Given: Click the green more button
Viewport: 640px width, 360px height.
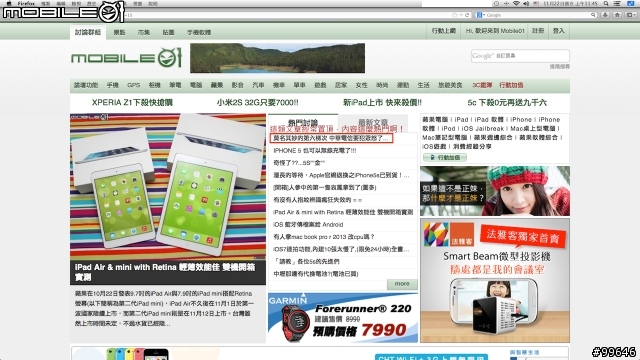Looking at the screenshot, I should (402, 284).
